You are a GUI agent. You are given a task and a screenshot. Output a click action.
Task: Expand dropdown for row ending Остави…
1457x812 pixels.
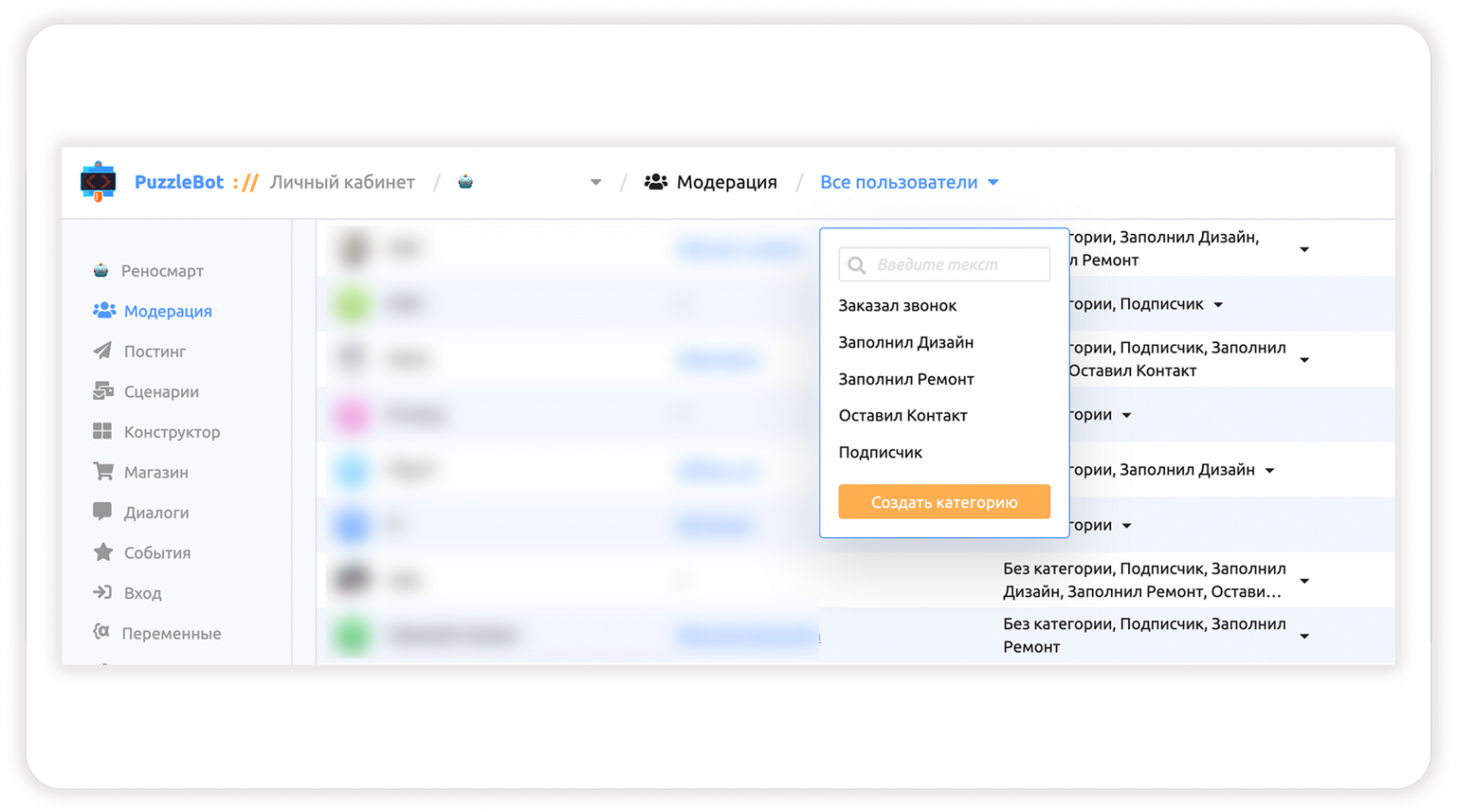(x=1304, y=581)
